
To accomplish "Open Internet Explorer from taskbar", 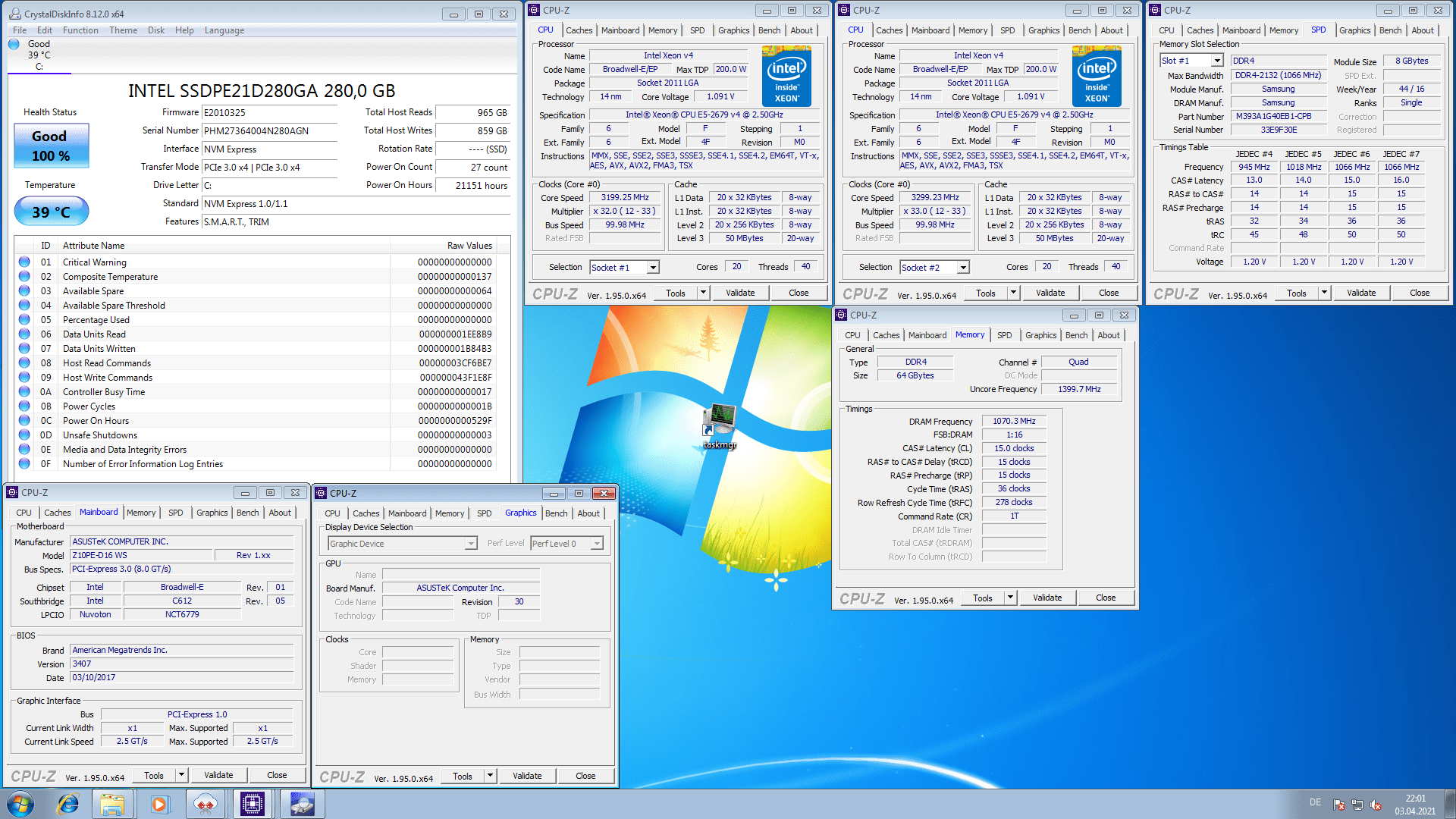I will tap(68, 804).
